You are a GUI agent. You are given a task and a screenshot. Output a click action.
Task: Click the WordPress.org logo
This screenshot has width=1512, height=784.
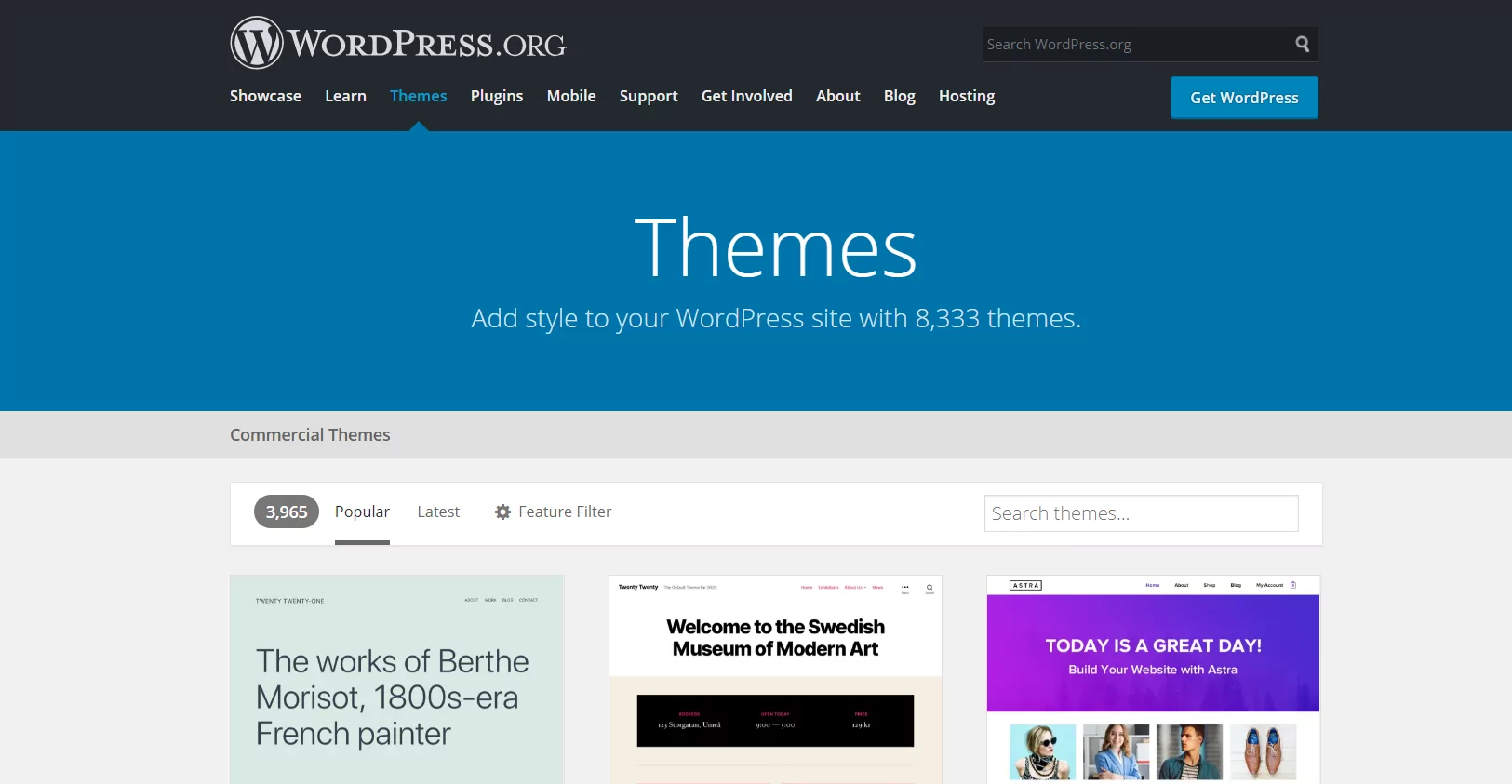(398, 43)
